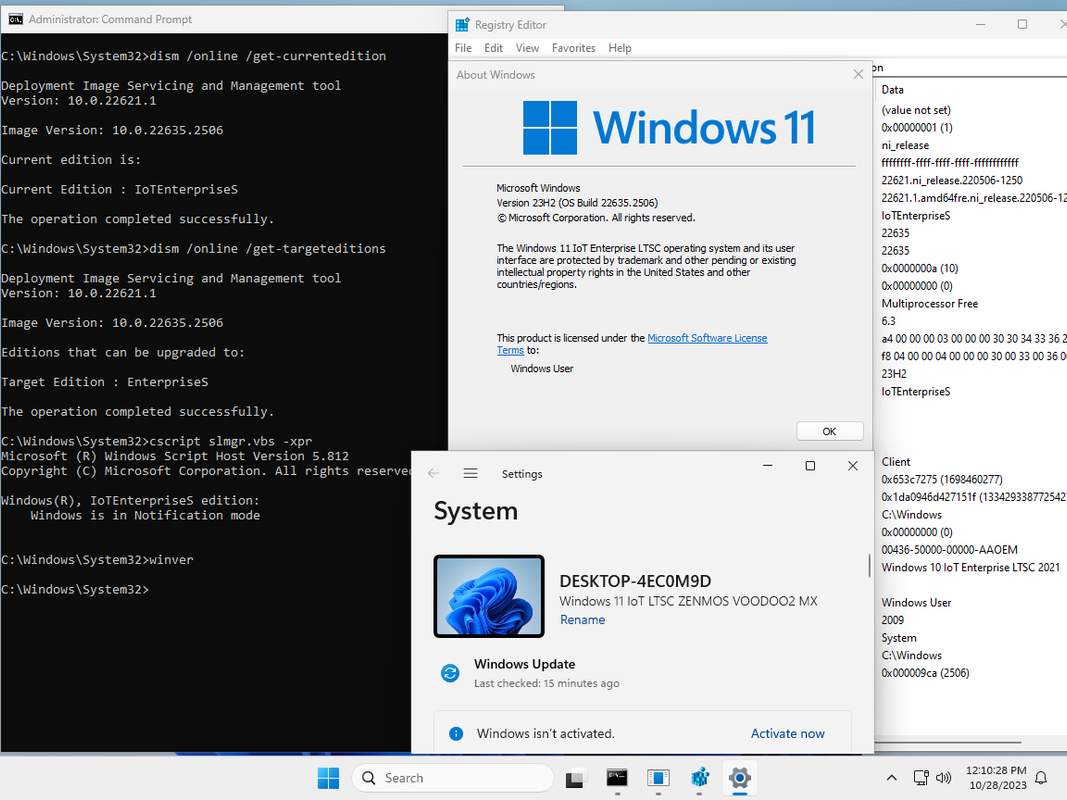
Task: Select the ni_release registry value
Action: (x=905, y=145)
